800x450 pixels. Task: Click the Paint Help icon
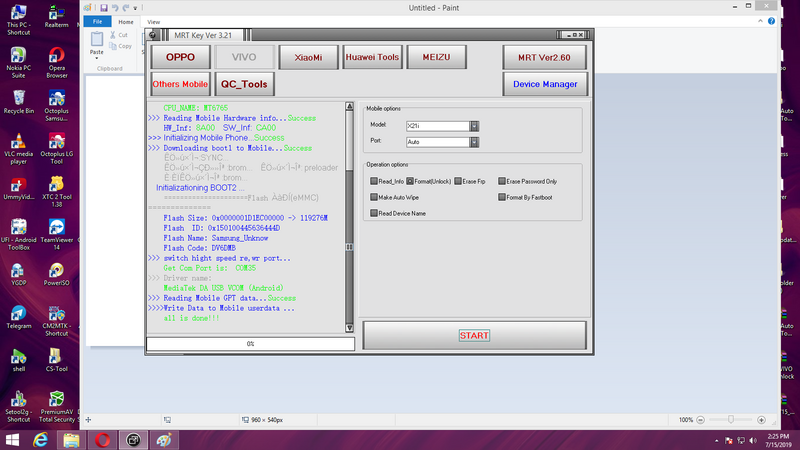[x=771, y=21]
